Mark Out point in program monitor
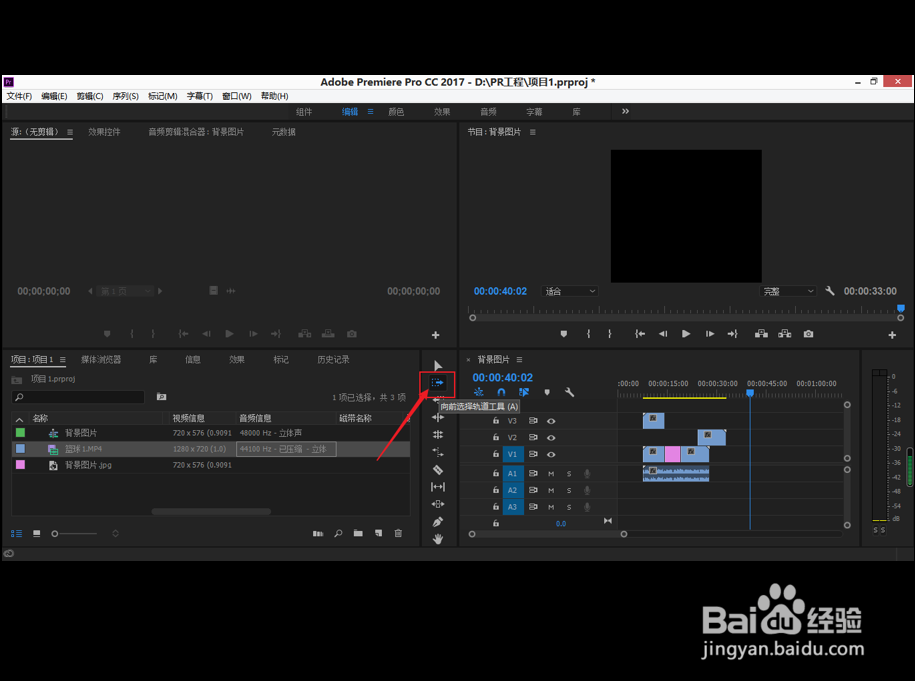Image resolution: width=915 pixels, height=681 pixels. point(610,334)
